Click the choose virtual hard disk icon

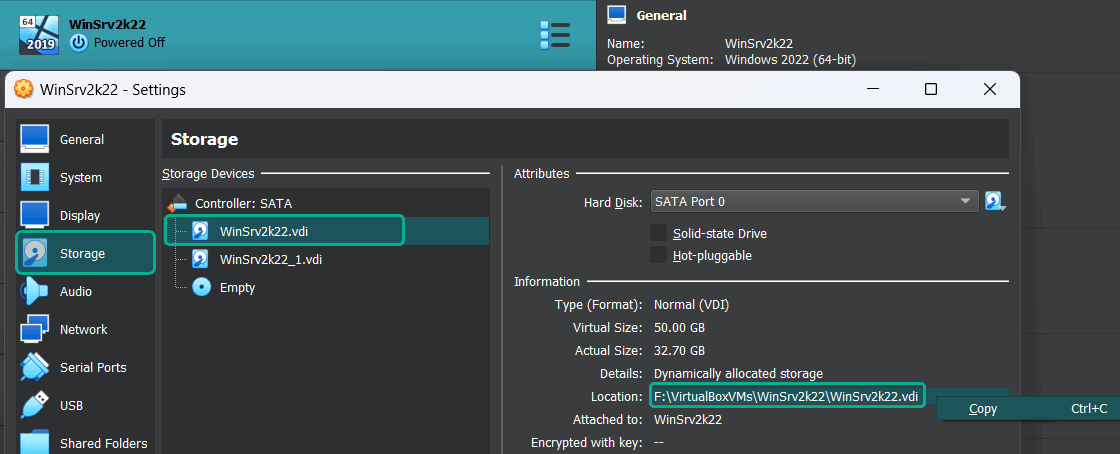pyautogui.click(x=995, y=201)
